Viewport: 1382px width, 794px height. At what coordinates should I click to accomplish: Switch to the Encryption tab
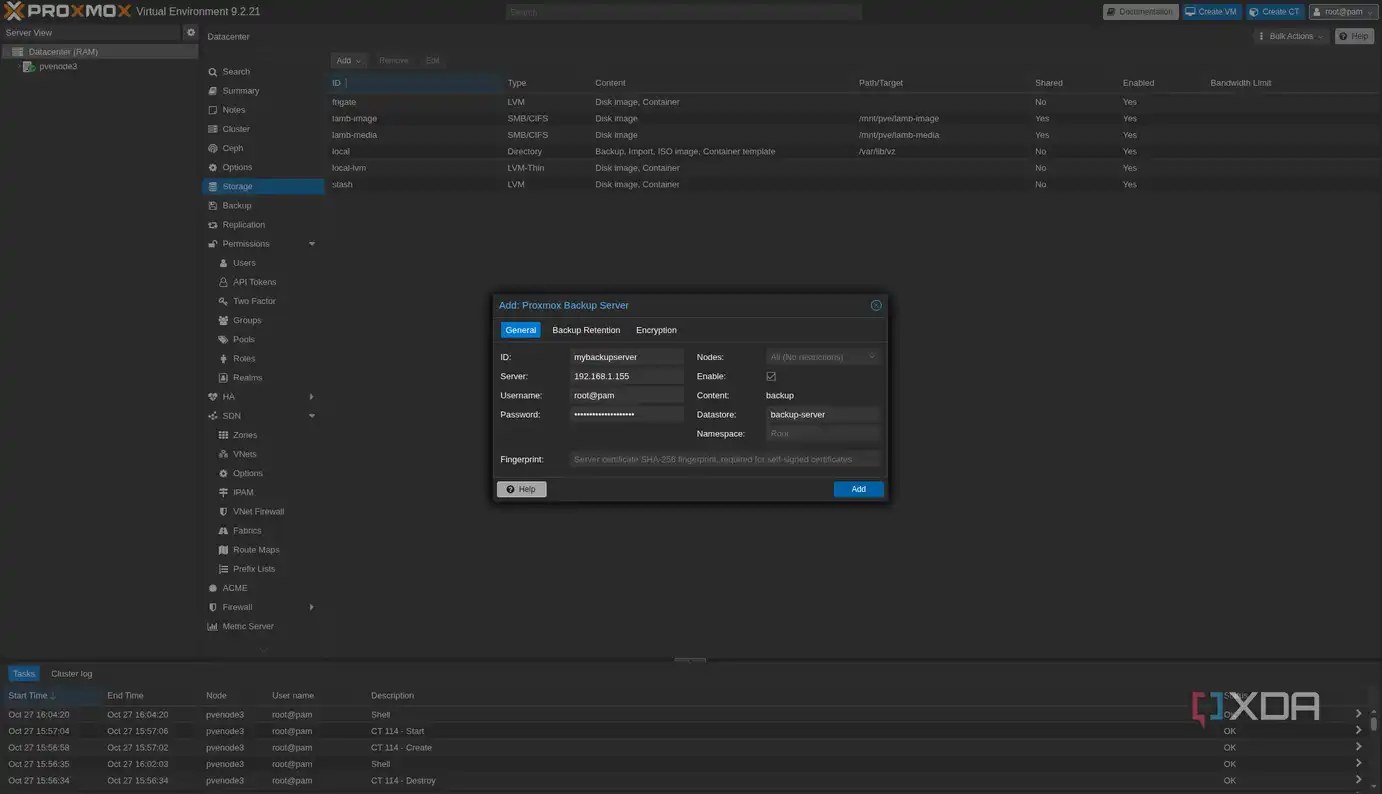(656, 330)
